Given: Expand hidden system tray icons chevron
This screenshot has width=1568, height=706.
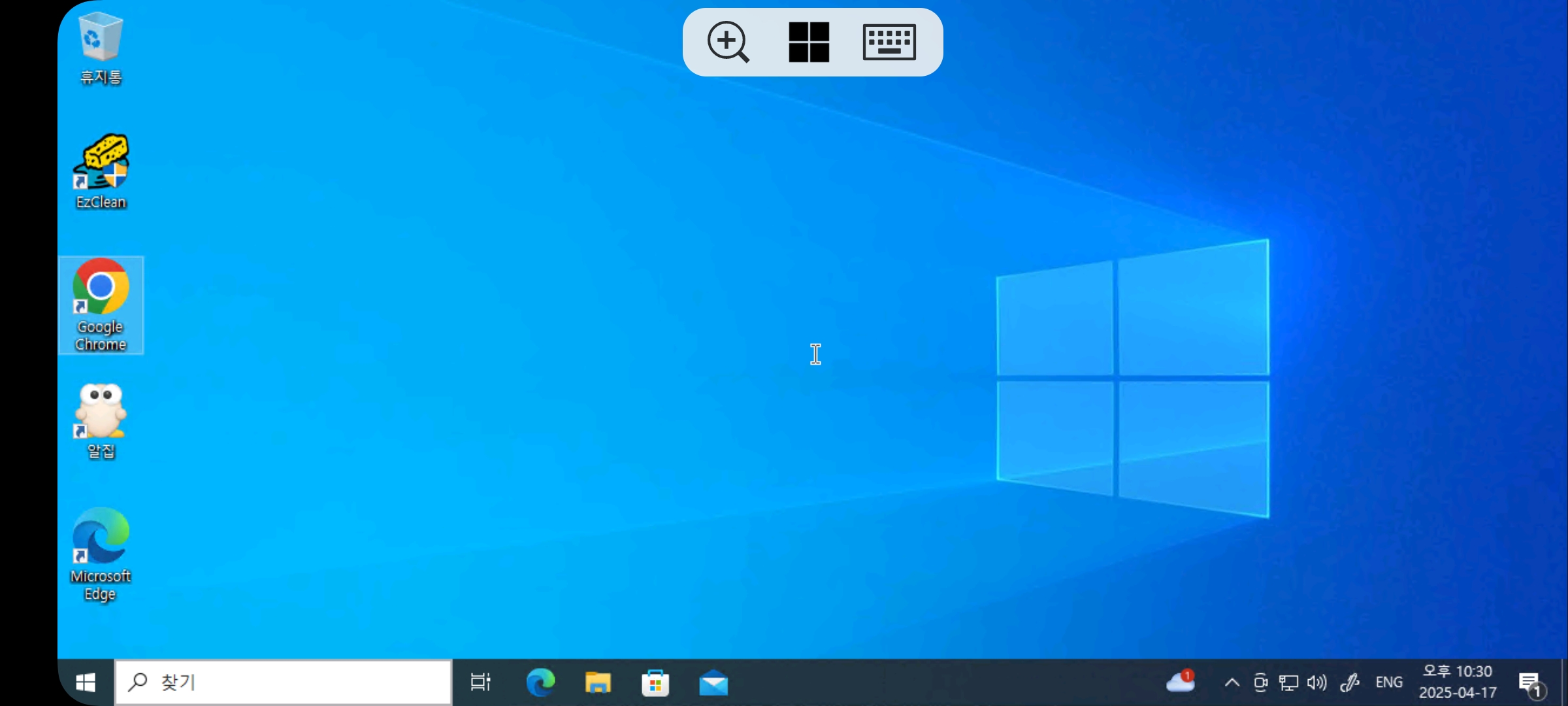Looking at the screenshot, I should point(1232,682).
